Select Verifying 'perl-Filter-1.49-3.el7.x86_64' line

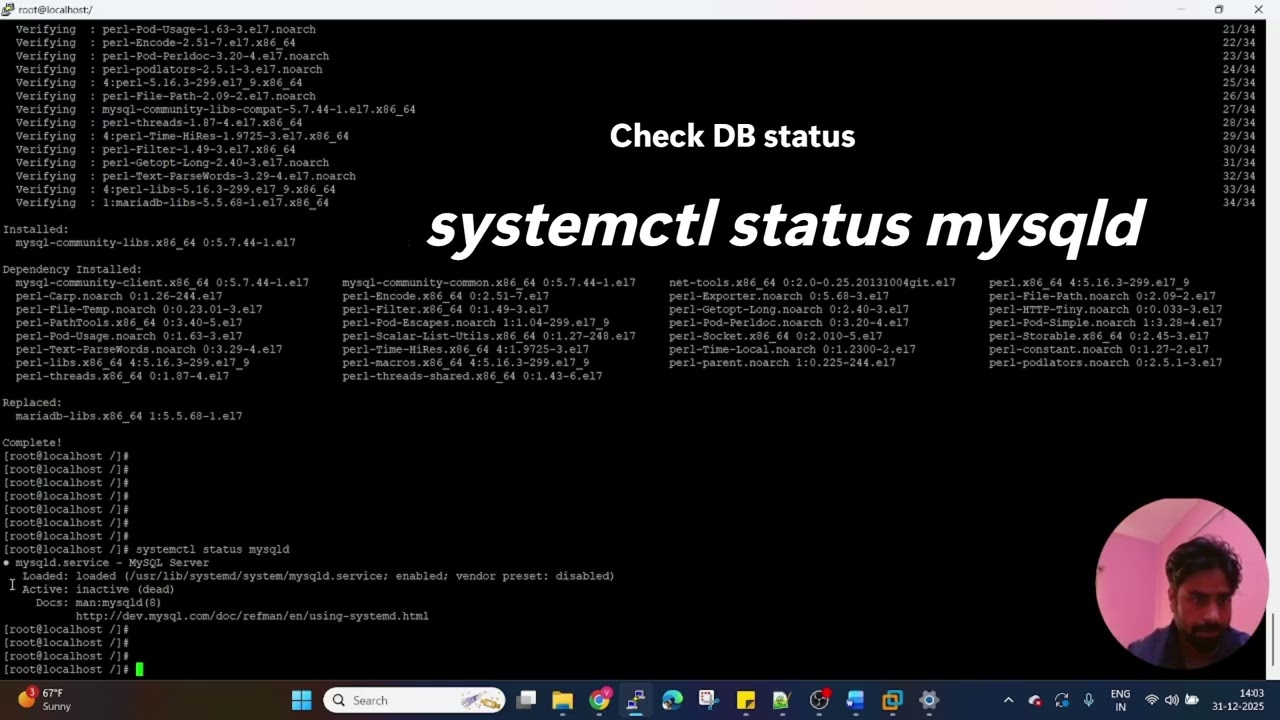[x=155, y=149]
